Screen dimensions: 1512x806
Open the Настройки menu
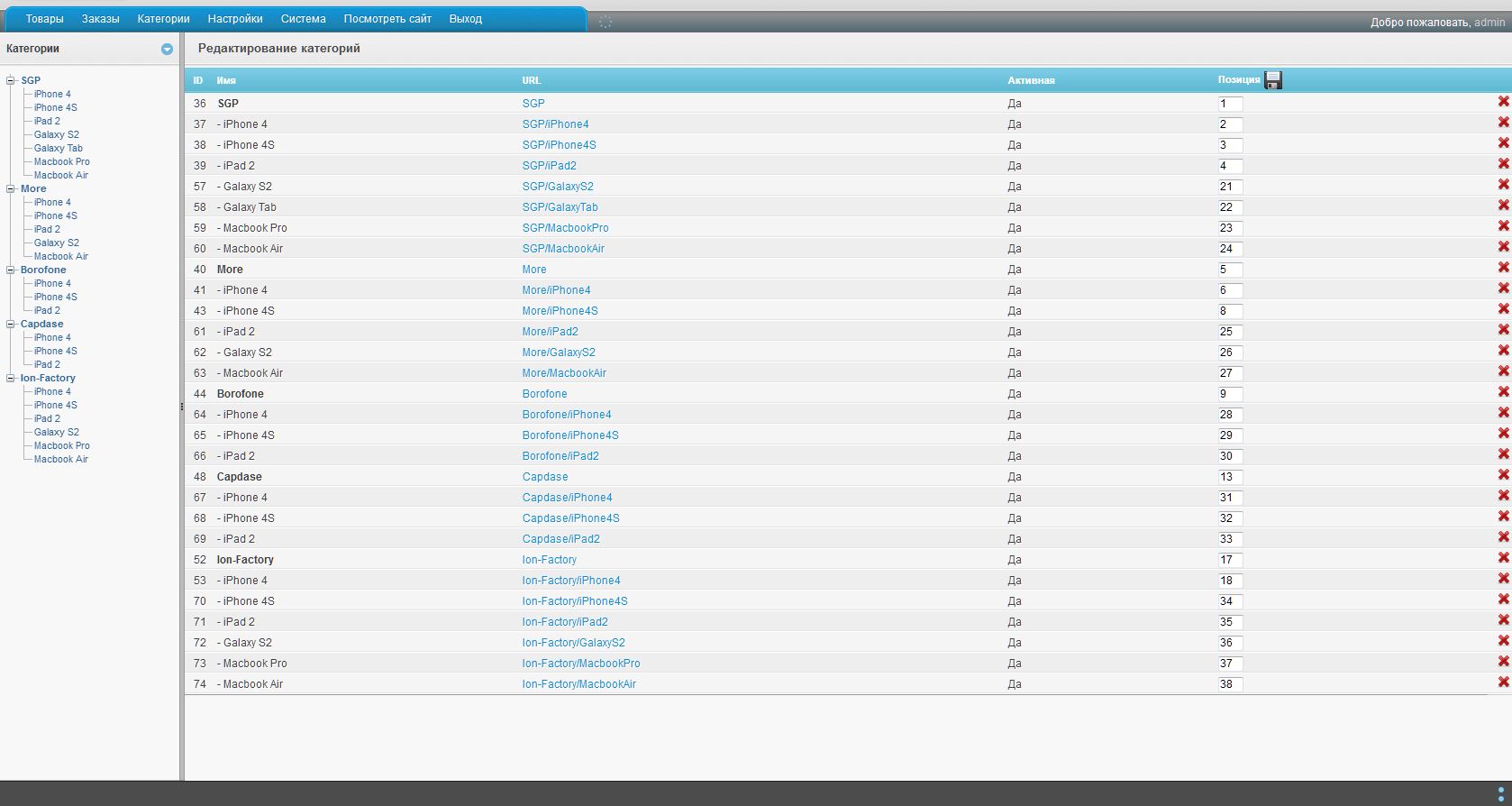(x=235, y=19)
